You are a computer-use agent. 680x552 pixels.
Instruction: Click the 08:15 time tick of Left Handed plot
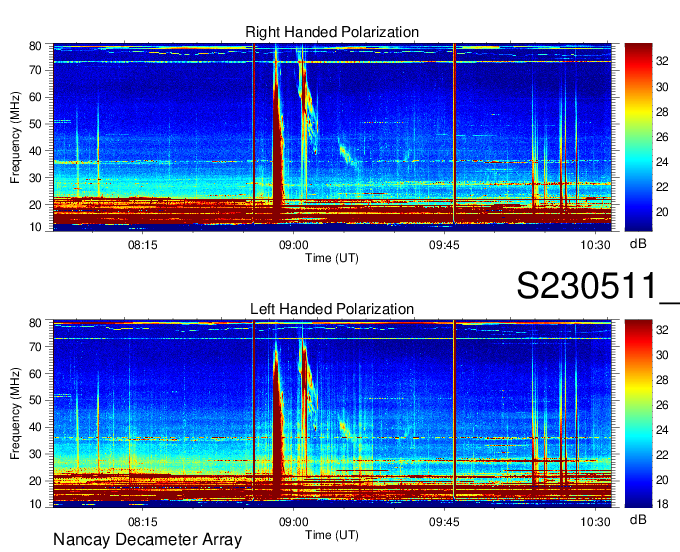click(143, 521)
